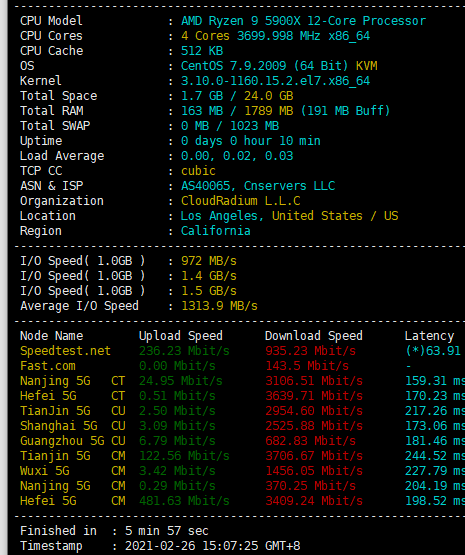Select the Total RAM value 163 MB / 1789 MB

237,111
